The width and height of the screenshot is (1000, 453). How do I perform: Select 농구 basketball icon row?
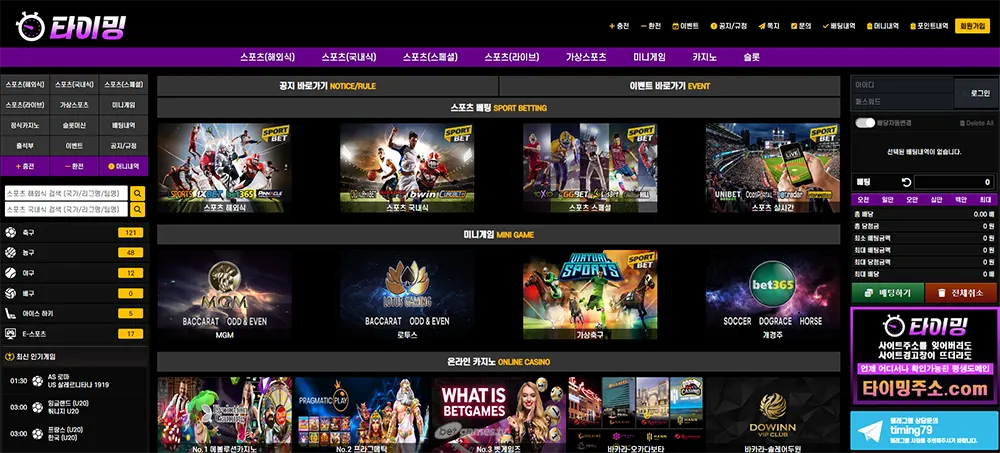click(x=74, y=253)
